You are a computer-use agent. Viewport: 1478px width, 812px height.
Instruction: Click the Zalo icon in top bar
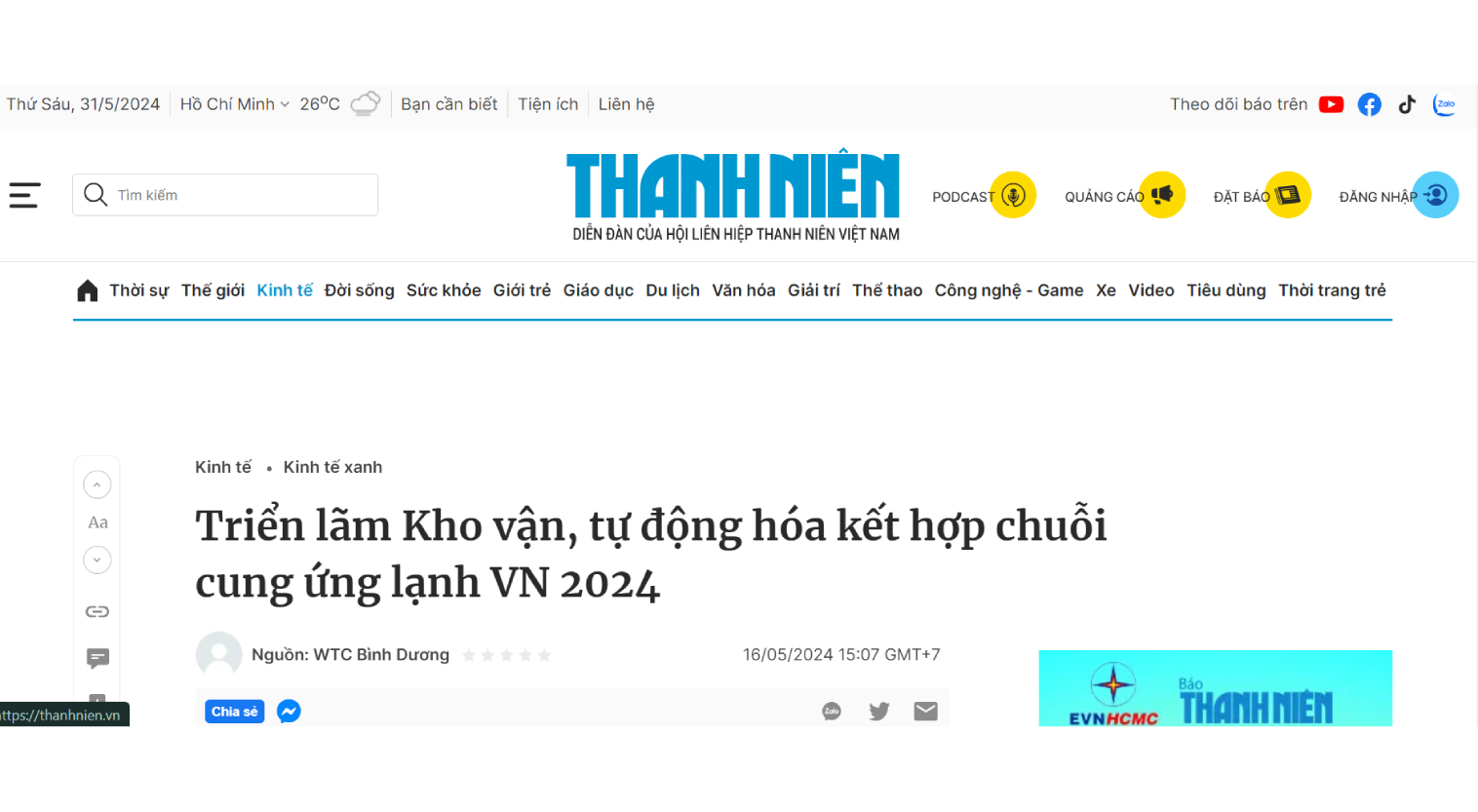coord(1445,104)
